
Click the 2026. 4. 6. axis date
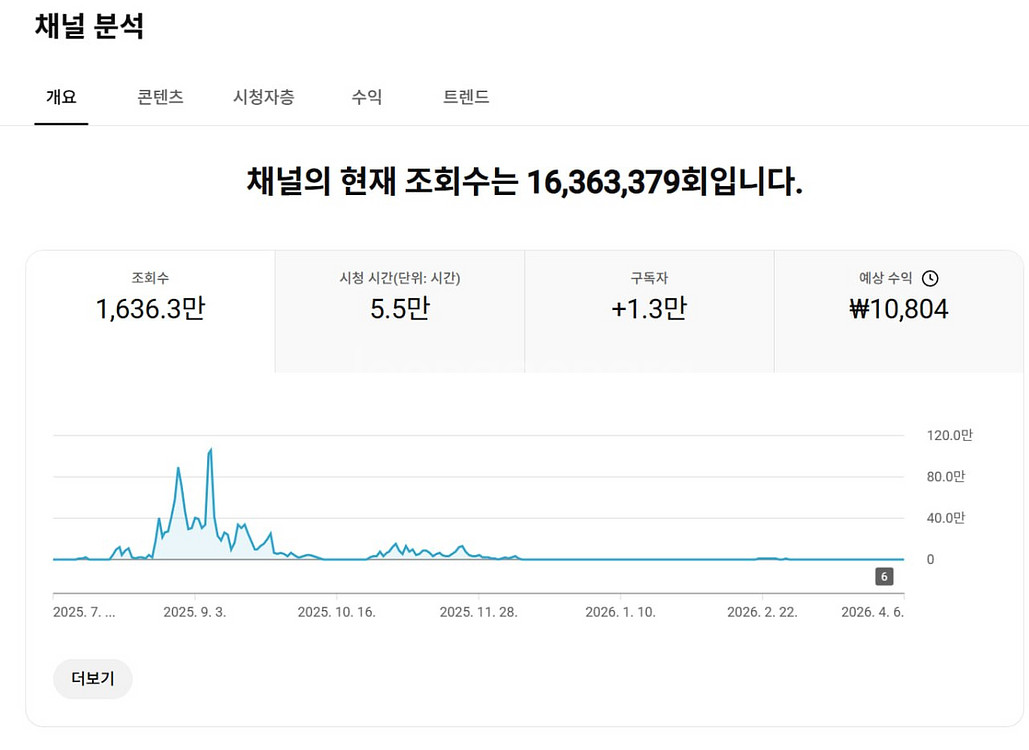pyautogui.click(x=872, y=612)
